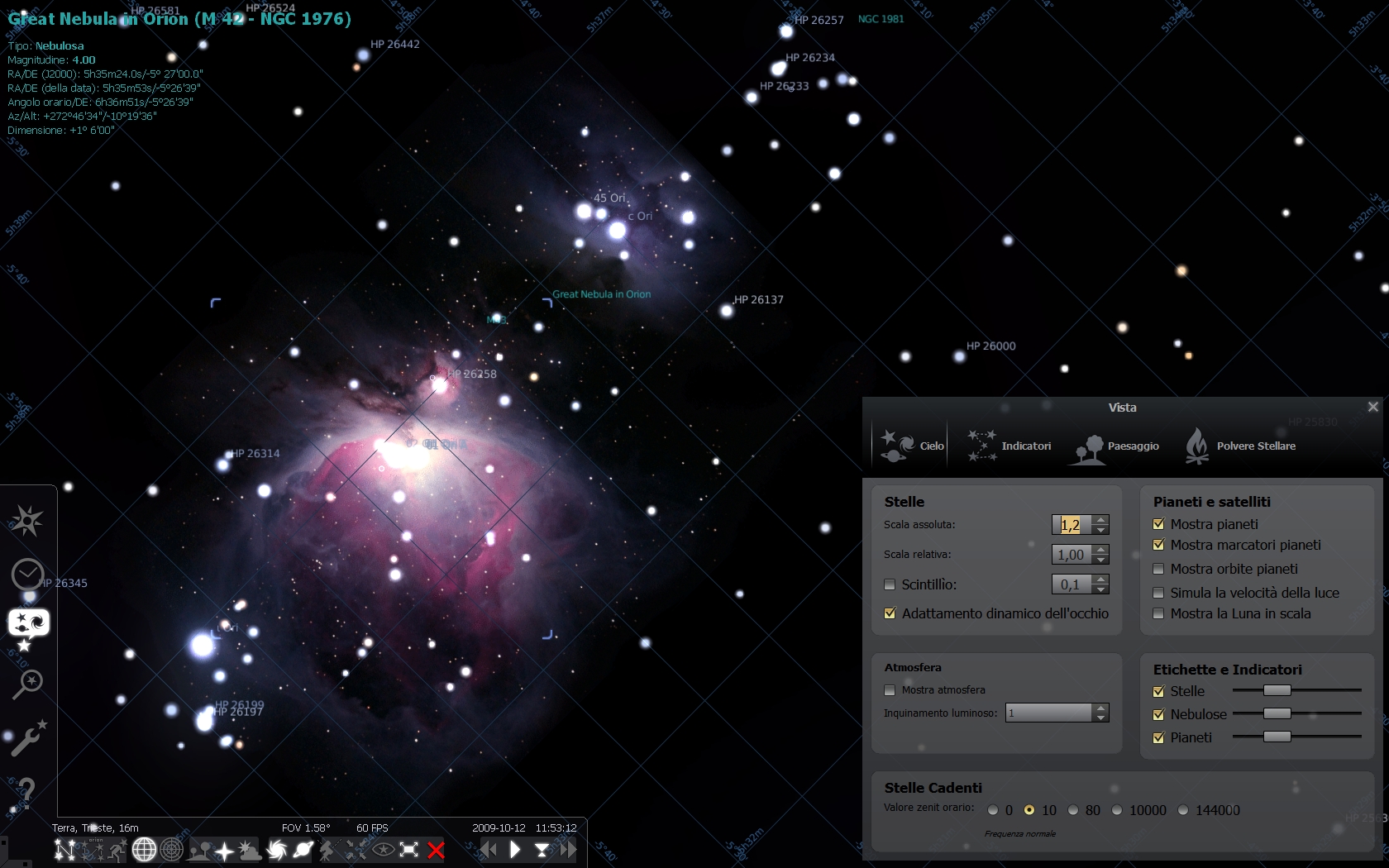Decrease Scala relativa with down arrow
1389x868 pixels.
point(1100,560)
